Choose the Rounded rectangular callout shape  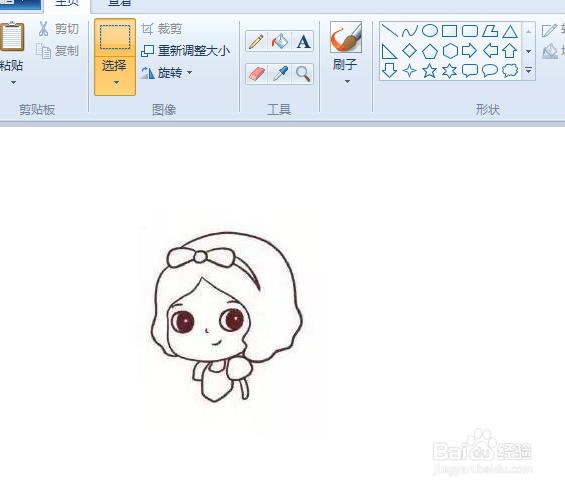pos(470,71)
